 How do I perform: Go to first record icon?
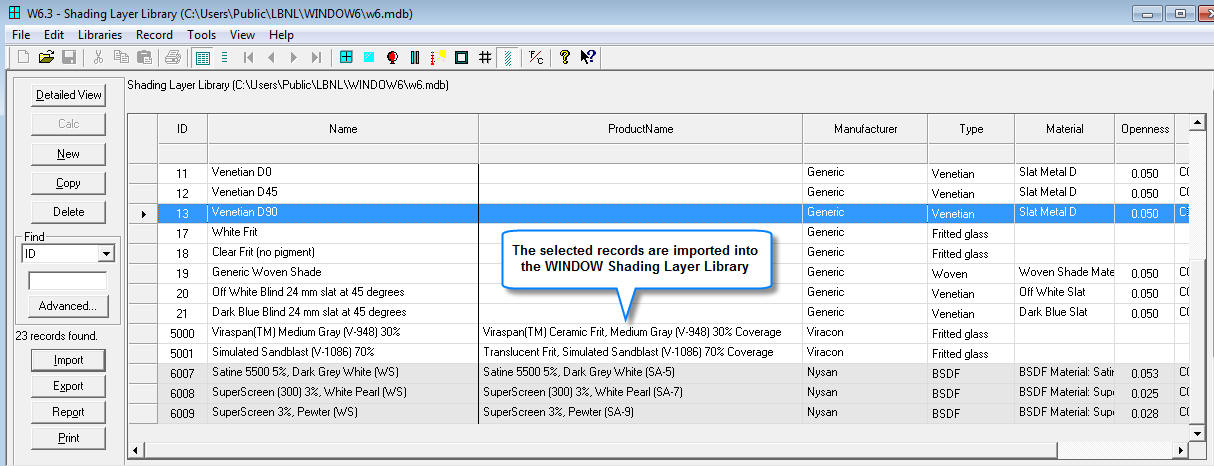click(x=248, y=57)
